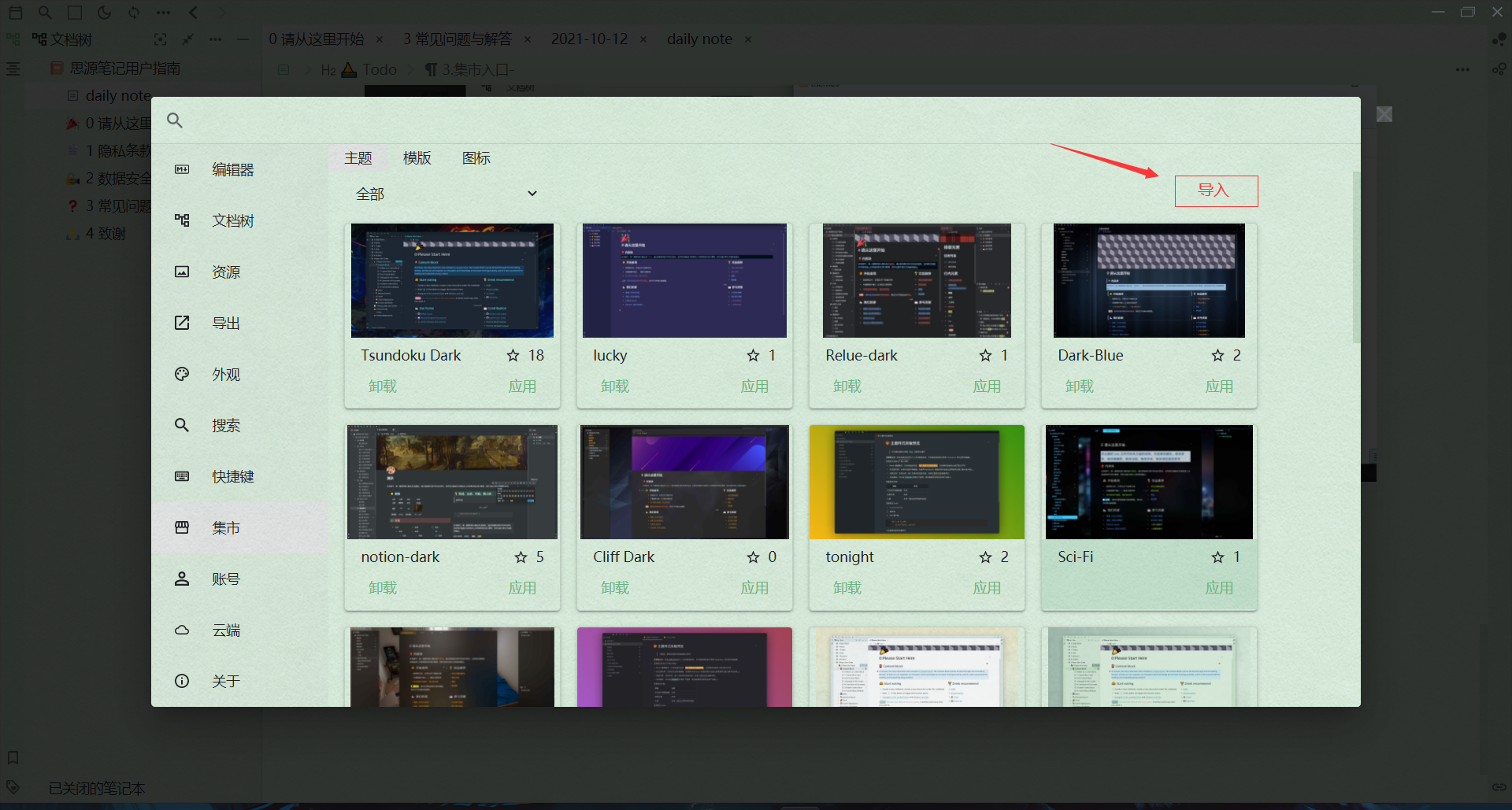The image size is (1512, 810).
Task: Switch to the 图标 icons tab
Action: coord(476,158)
